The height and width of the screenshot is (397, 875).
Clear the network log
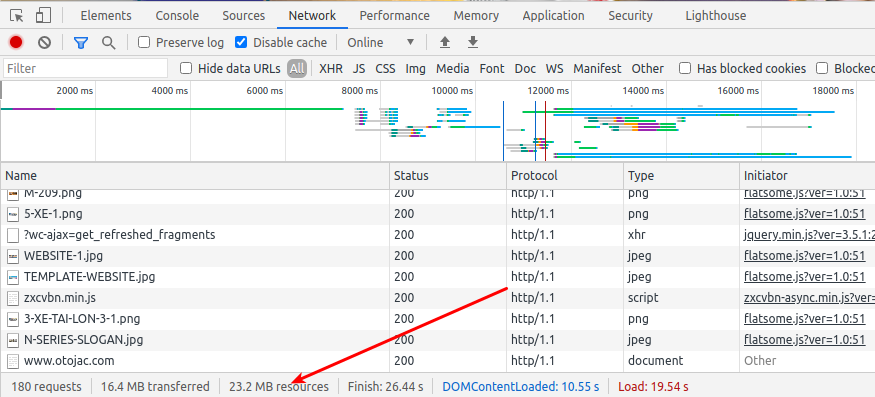45,42
